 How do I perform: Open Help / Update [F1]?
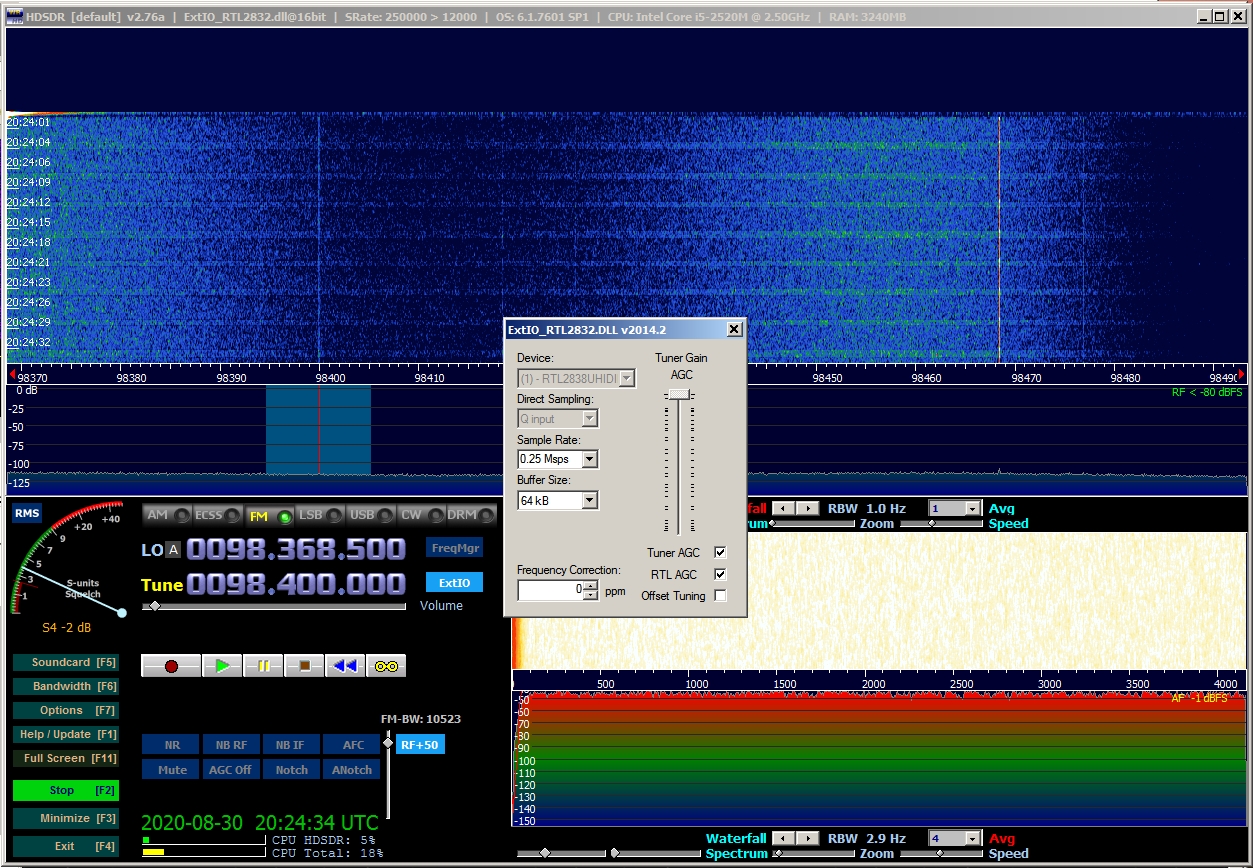pyautogui.click(x=66, y=734)
